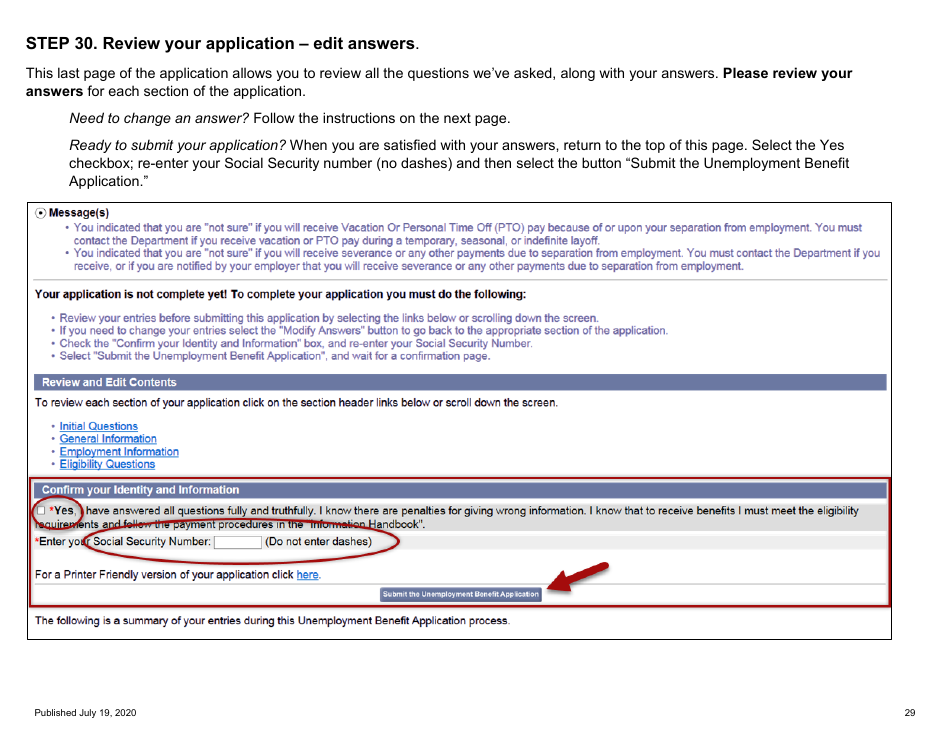Open the Employment Information section link

tap(119, 451)
